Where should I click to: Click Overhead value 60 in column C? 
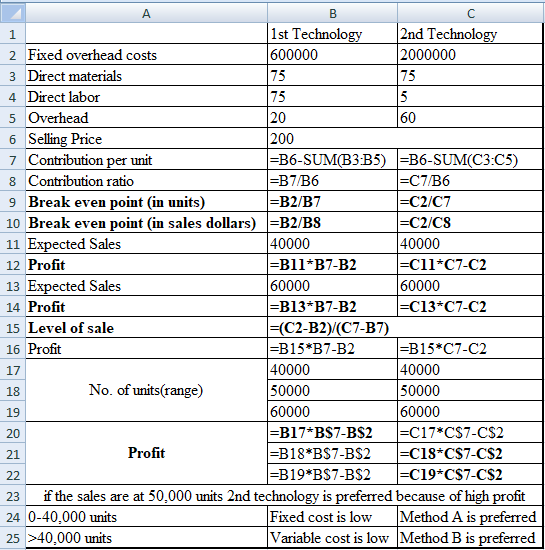[x=470, y=118]
